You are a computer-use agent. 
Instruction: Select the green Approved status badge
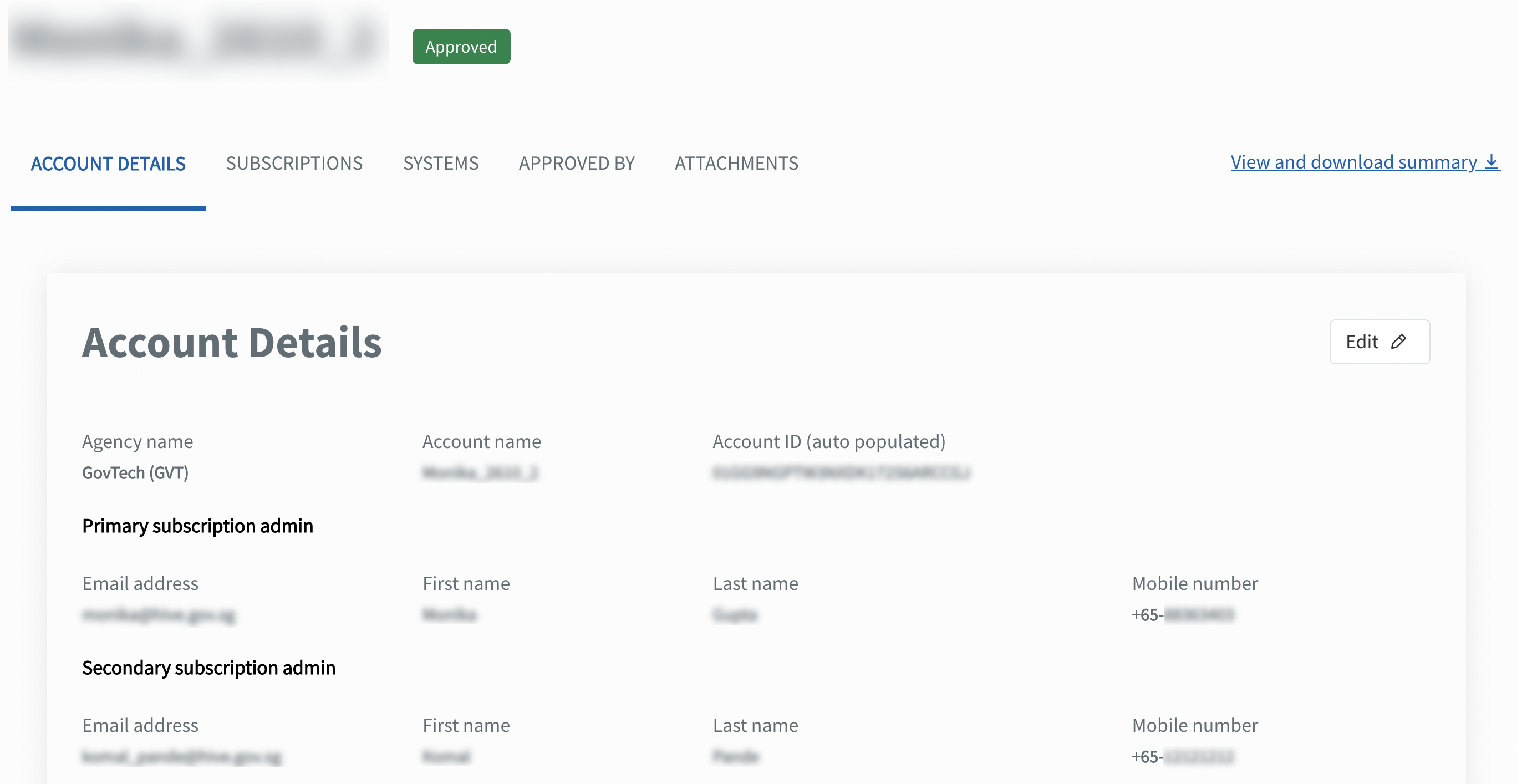[x=461, y=46]
